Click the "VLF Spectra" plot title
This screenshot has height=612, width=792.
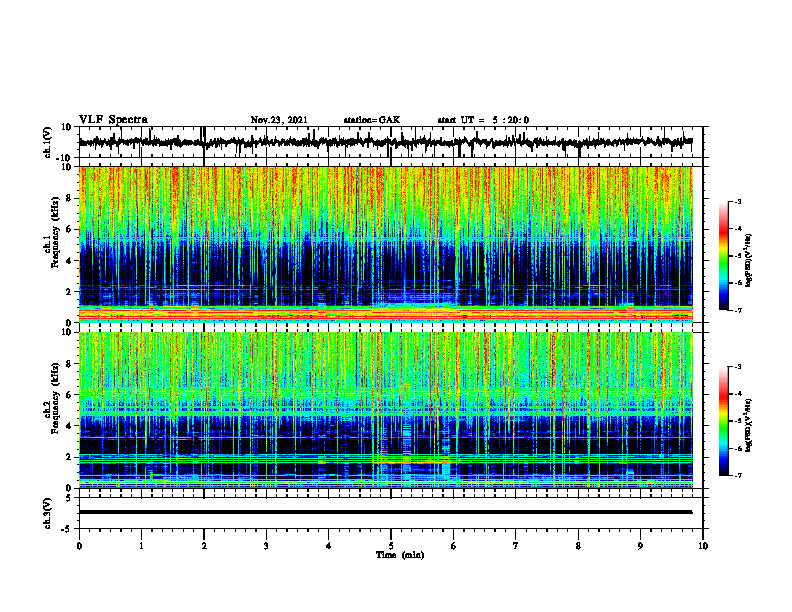pyautogui.click(x=113, y=120)
